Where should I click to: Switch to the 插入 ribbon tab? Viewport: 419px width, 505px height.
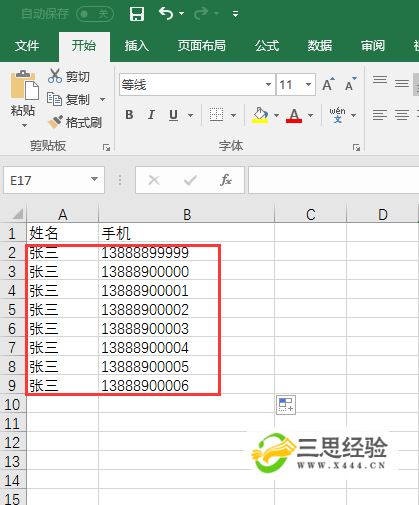tap(137, 46)
